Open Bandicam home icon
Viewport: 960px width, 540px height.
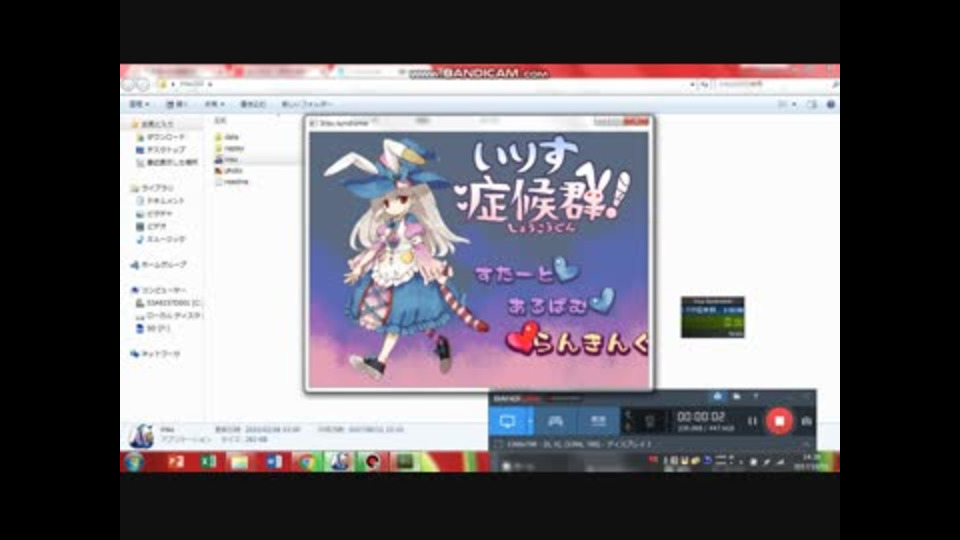click(718, 397)
